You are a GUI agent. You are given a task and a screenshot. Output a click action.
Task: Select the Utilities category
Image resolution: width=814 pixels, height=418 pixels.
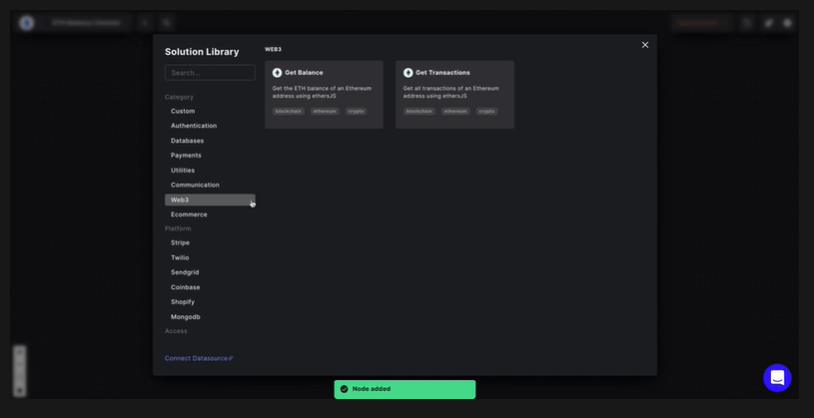tap(183, 170)
